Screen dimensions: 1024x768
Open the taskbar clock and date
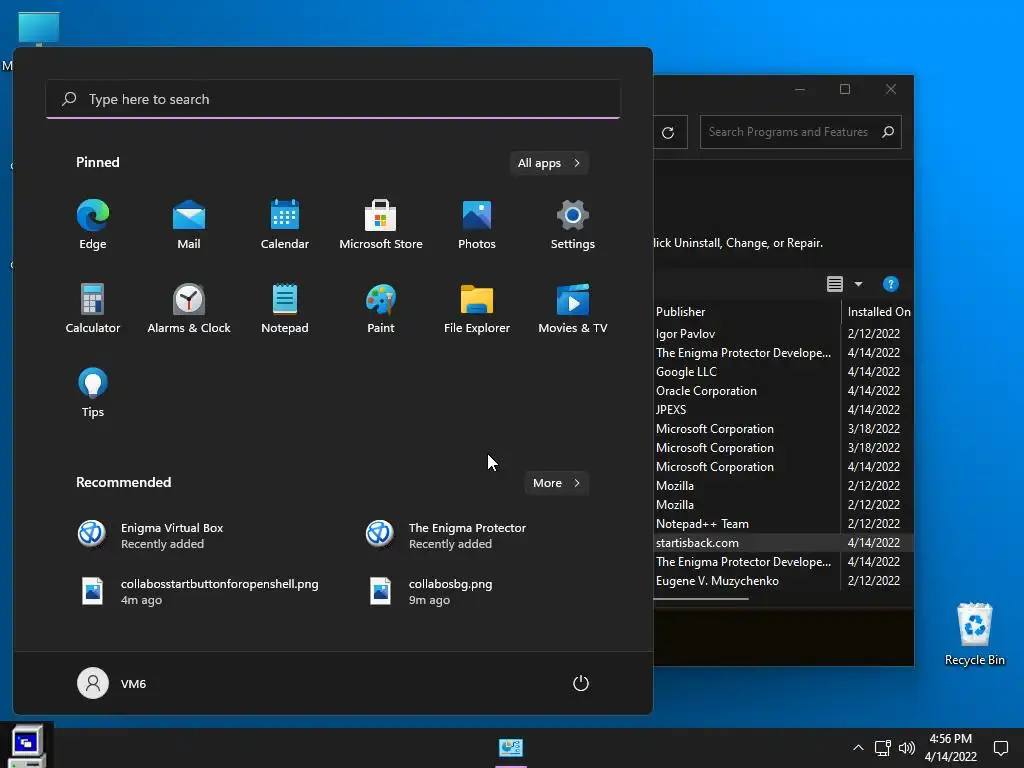[950, 748]
